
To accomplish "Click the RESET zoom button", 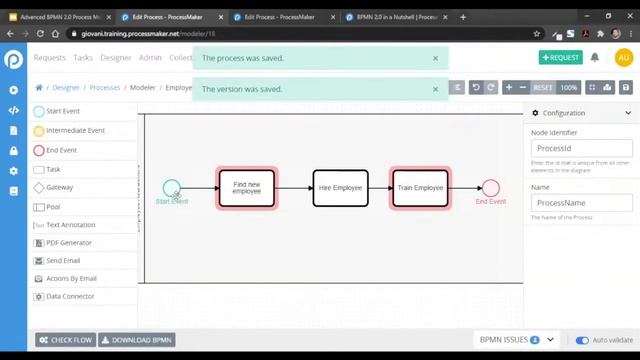I will click(542, 87).
